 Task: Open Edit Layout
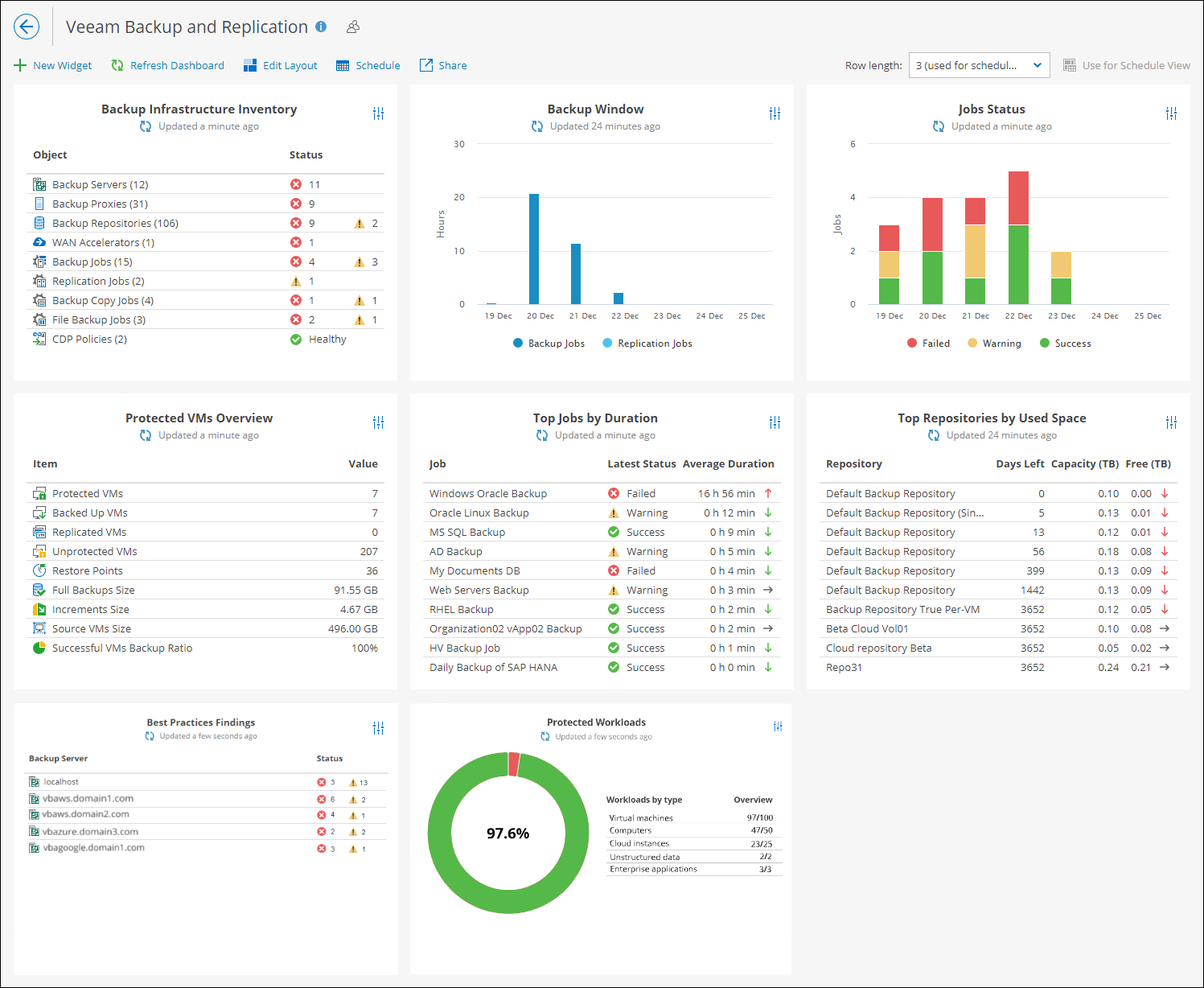pos(280,65)
